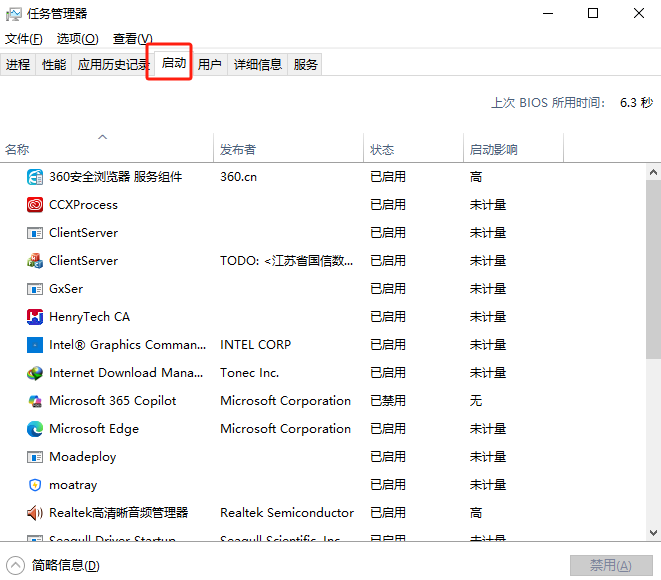The image size is (661, 580).
Task: Select the Realtek speaker icon
Action: (x=35, y=513)
